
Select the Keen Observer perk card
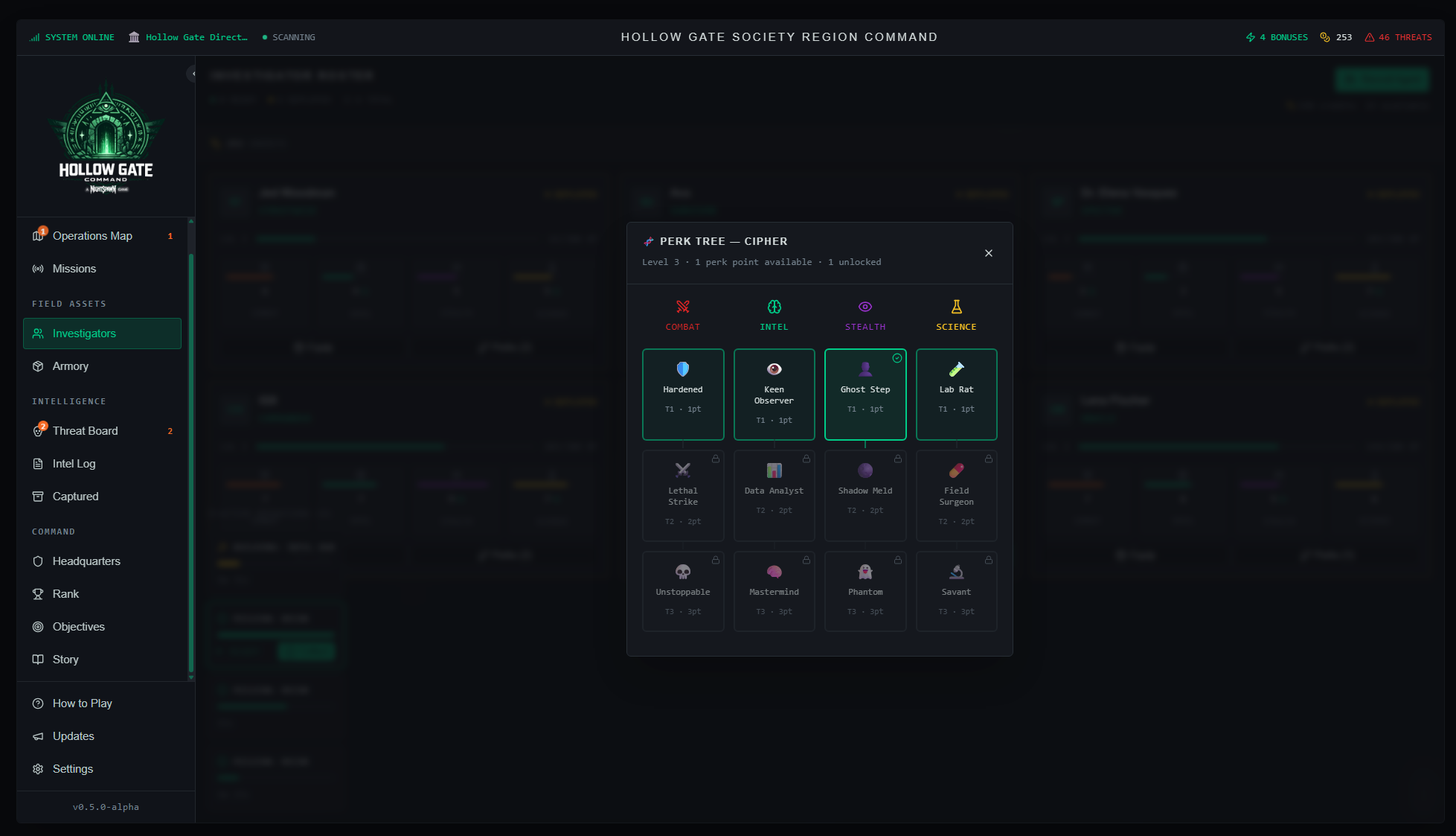click(x=774, y=395)
